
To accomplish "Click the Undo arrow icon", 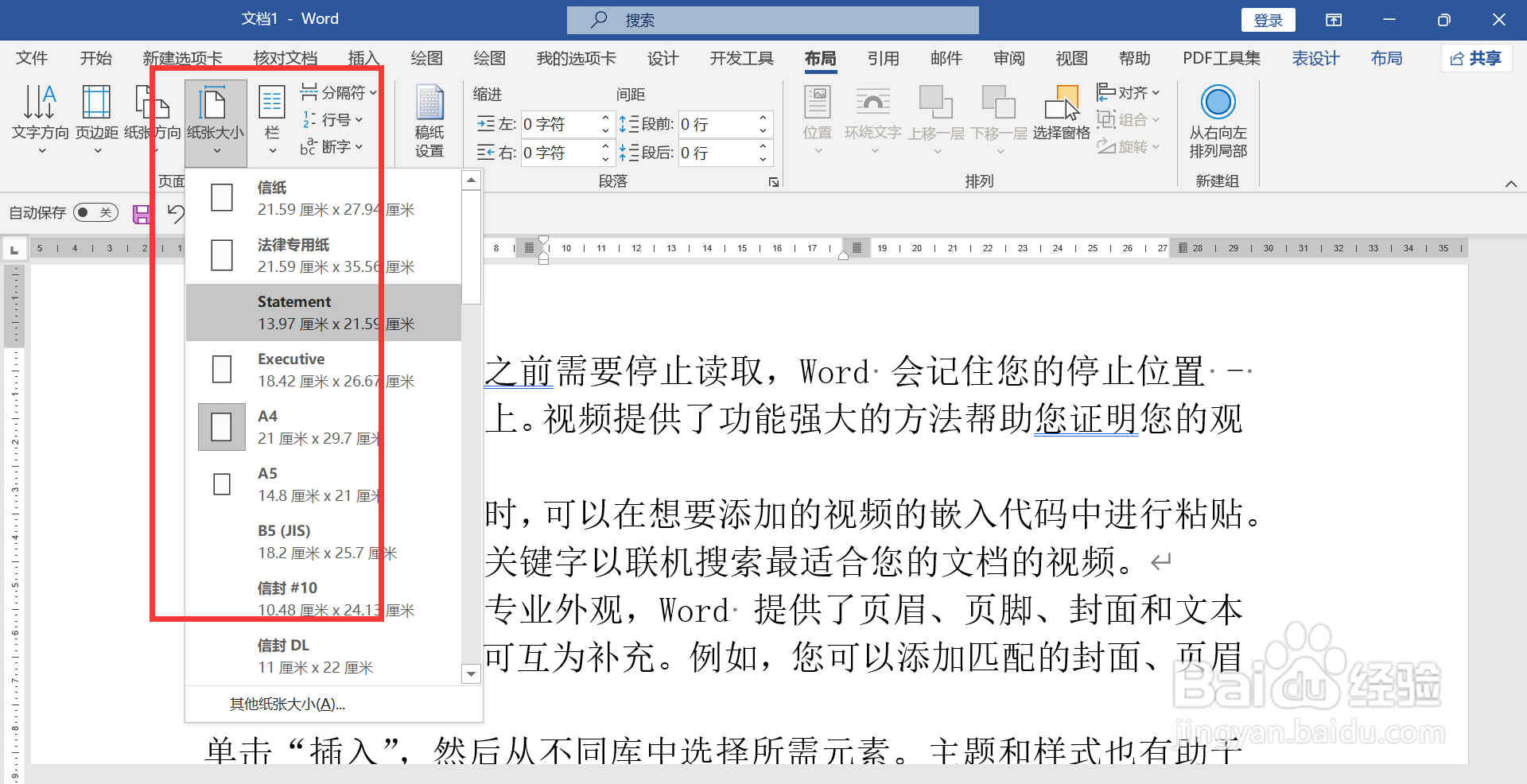I will (x=176, y=214).
